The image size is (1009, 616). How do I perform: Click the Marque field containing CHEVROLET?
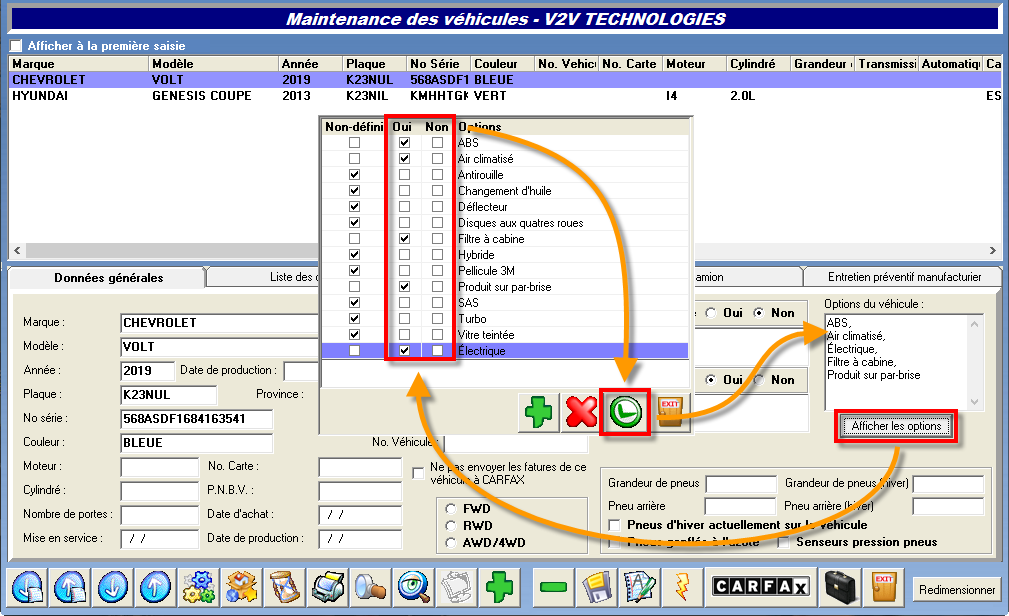(x=219, y=322)
